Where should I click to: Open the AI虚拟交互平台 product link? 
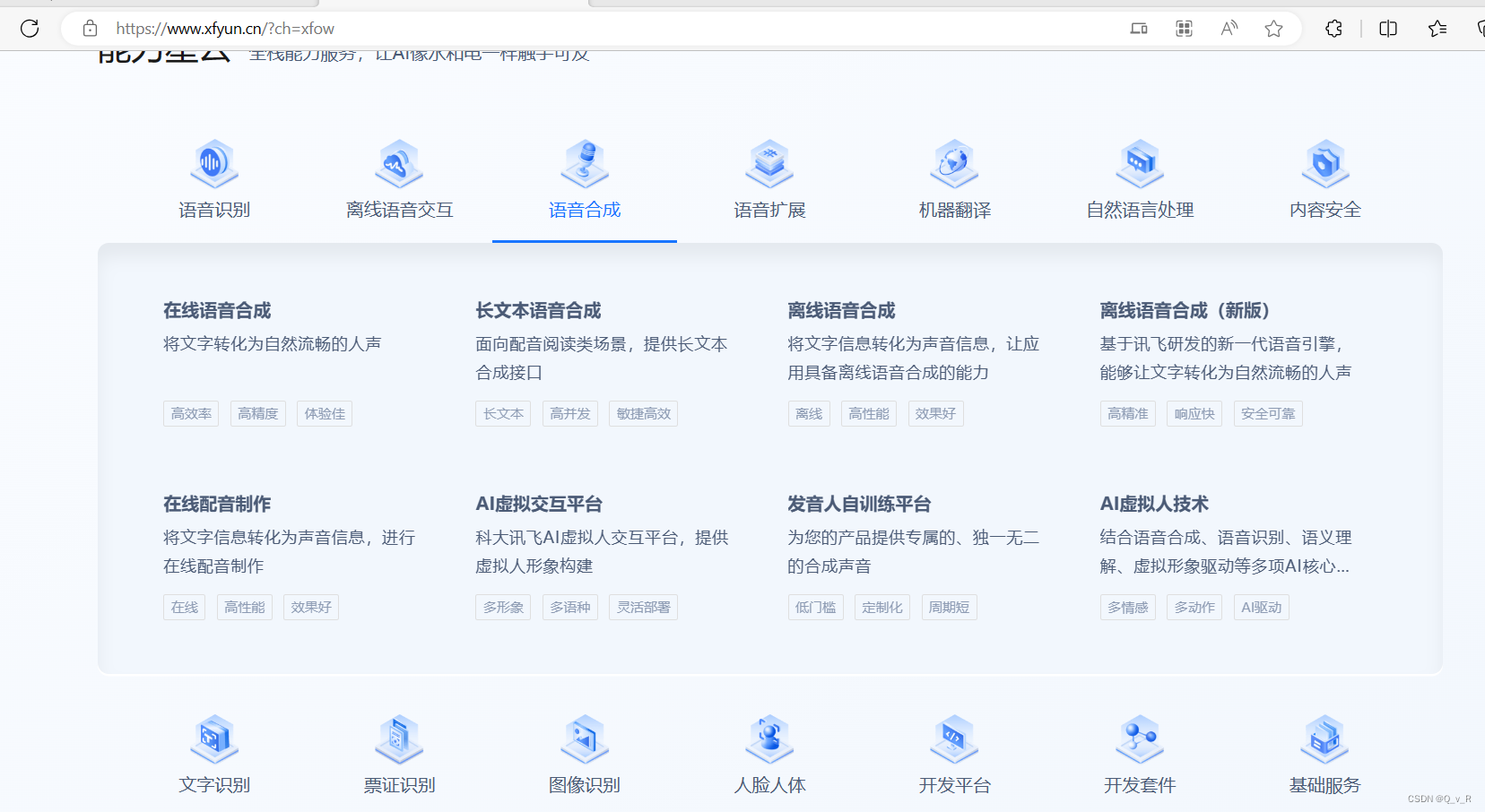point(538,504)
